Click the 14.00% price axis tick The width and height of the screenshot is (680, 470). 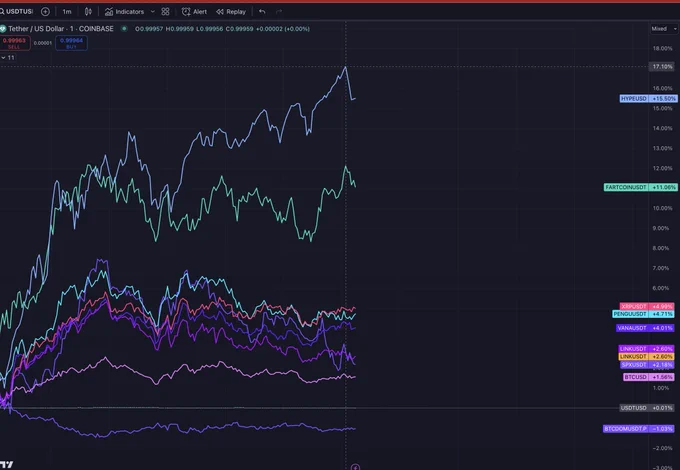coord(663,128)
